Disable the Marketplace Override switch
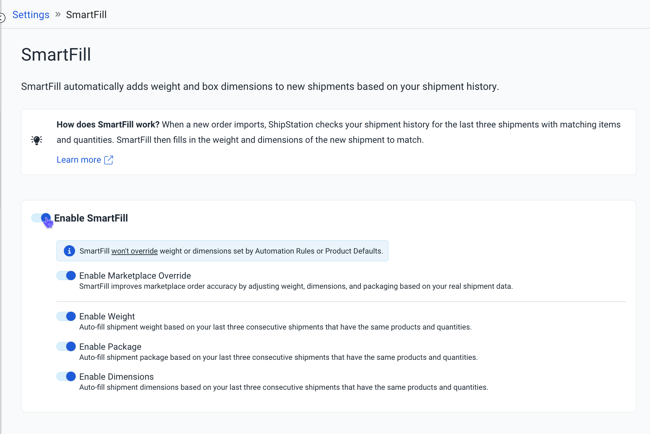650x434 pixels. pos(66,276)
